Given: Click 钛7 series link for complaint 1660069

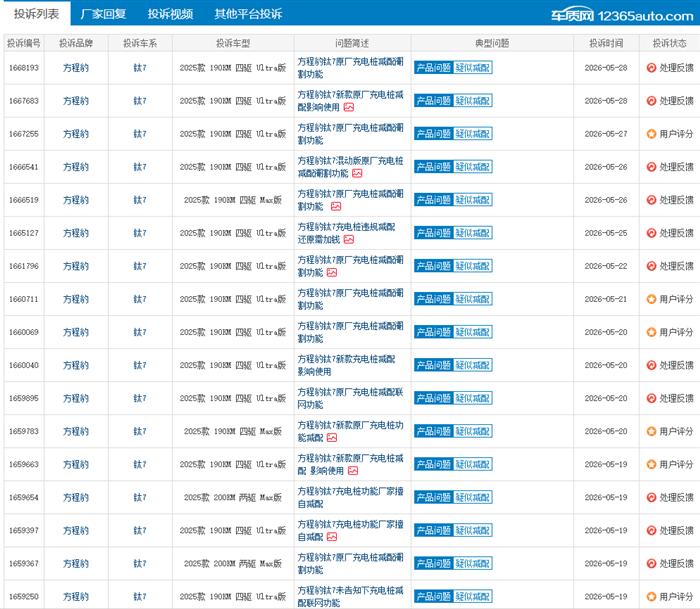Looking at the screenshot, I should [140, 332].
